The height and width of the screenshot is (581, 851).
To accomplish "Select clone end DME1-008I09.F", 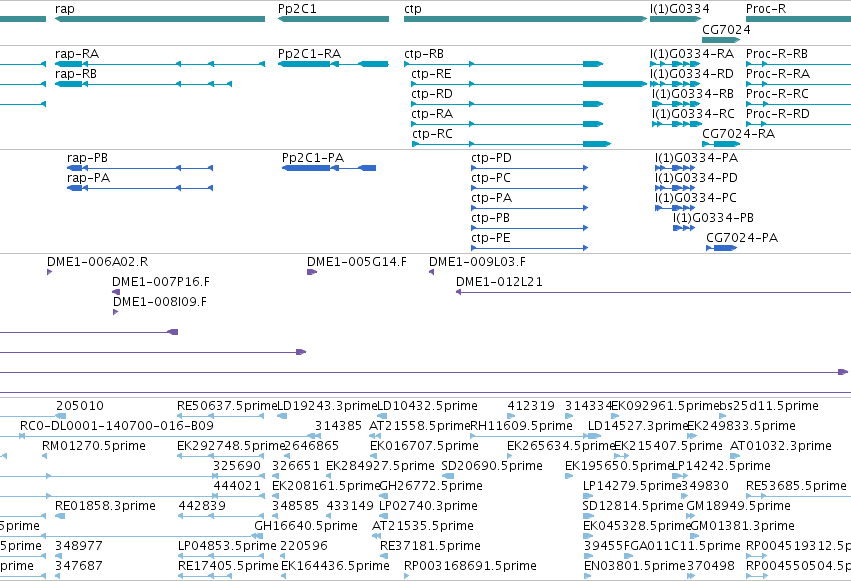I will [160, 302].
